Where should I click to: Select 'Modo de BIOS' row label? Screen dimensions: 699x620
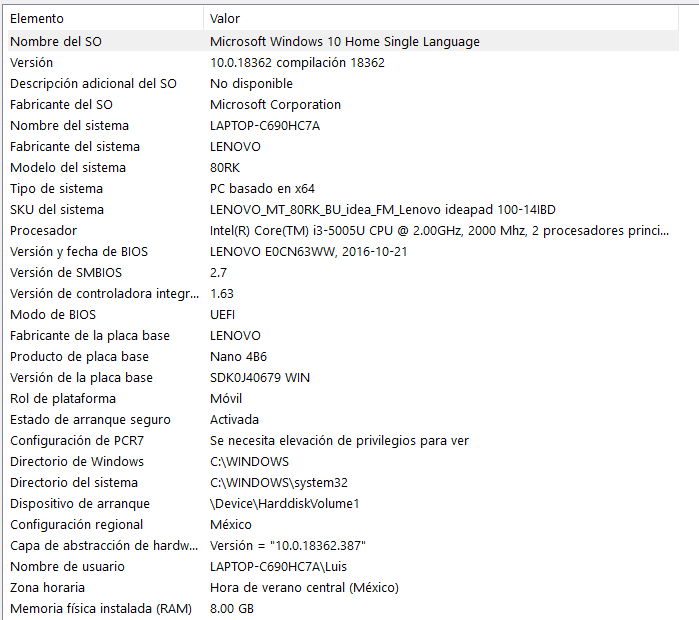pyautogui.click(x=53, y=314)
